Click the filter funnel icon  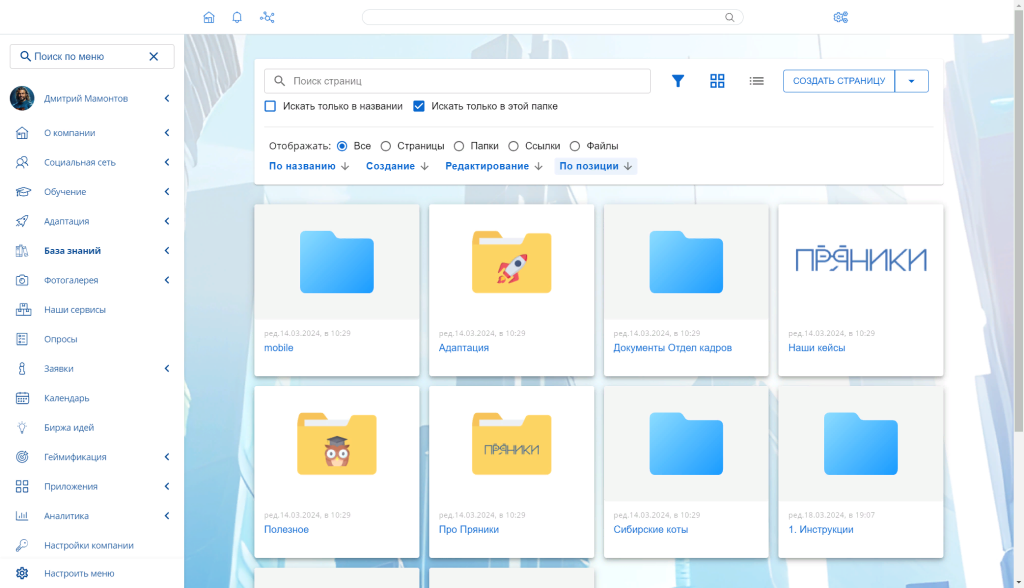678,81
